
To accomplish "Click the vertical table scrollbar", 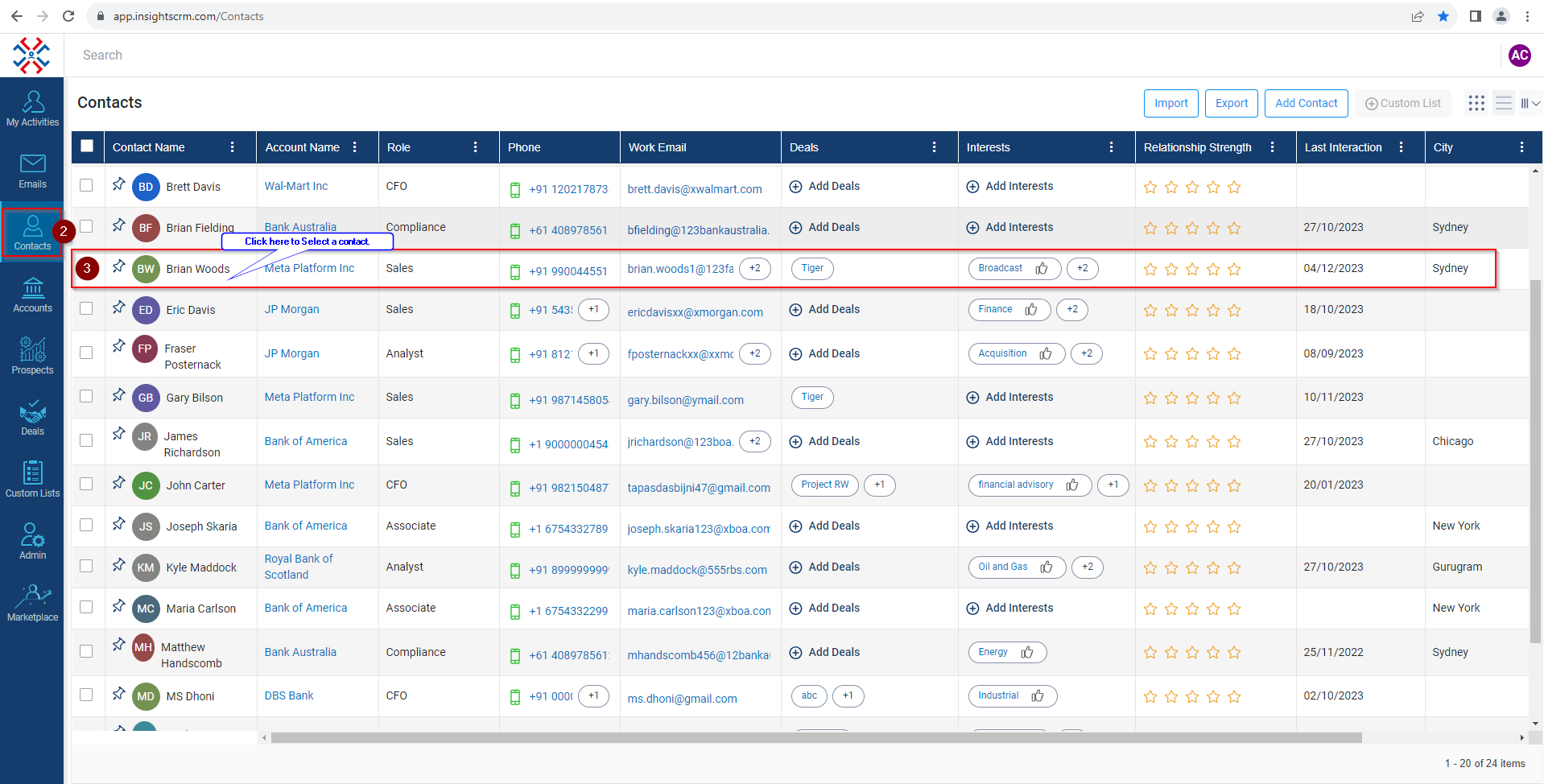I will pyautogui.click(x=1536, y=460).
